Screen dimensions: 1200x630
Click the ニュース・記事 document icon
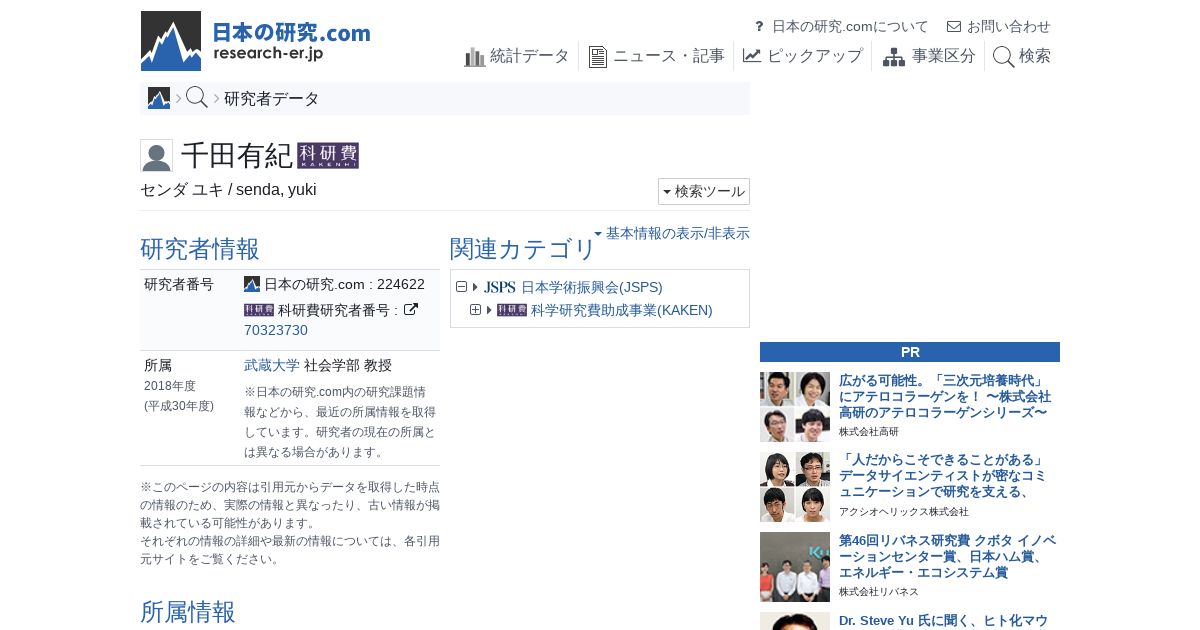click(x=598, y=57)
